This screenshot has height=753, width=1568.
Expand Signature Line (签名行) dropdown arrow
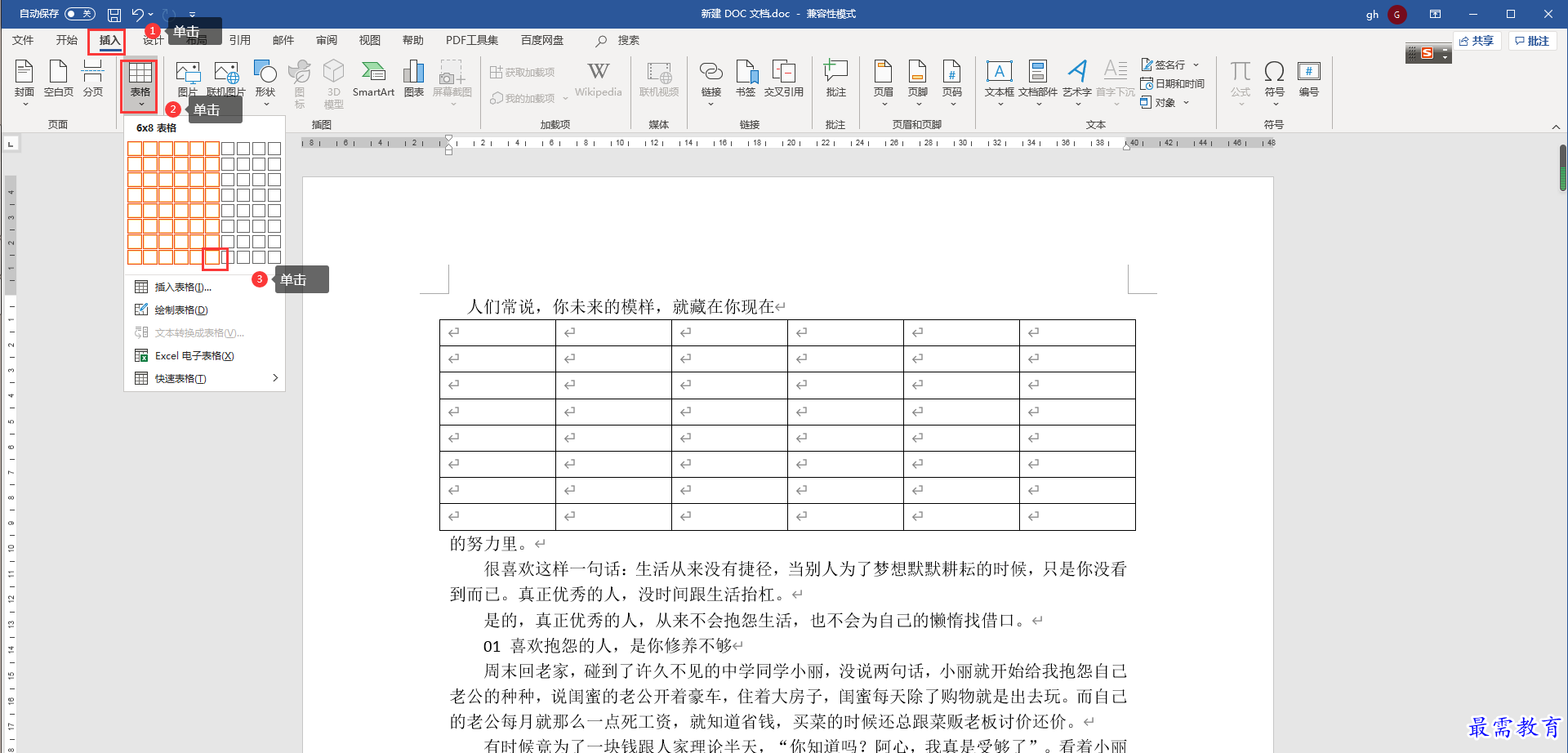pos(1196,65)
